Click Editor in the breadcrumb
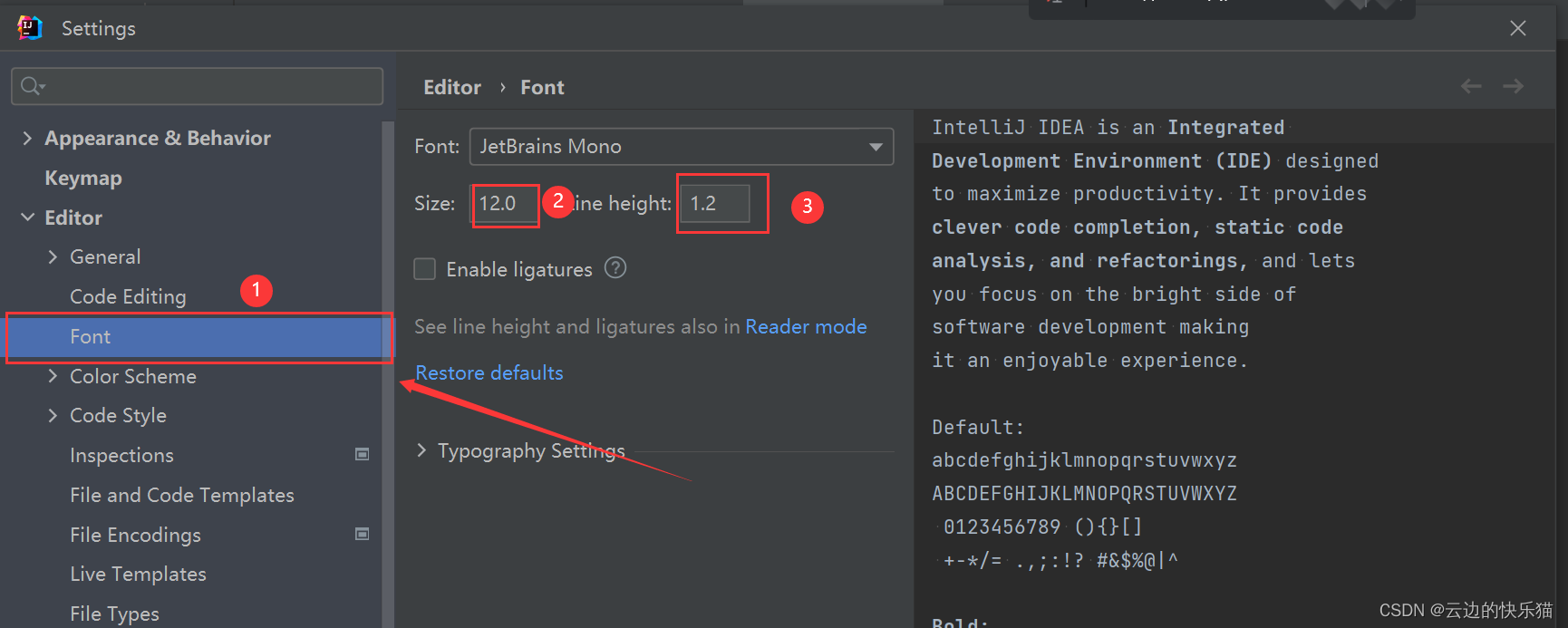This screenshot has height=628, width=1568. [452, 87]
